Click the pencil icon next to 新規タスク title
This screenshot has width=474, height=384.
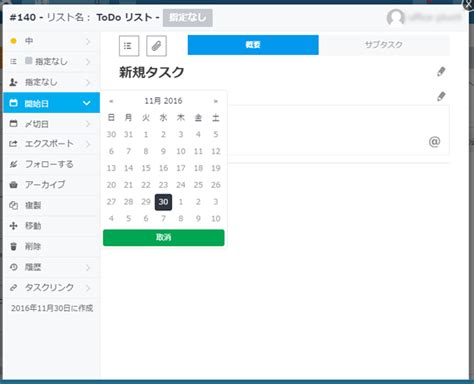(x=441, y=71)
